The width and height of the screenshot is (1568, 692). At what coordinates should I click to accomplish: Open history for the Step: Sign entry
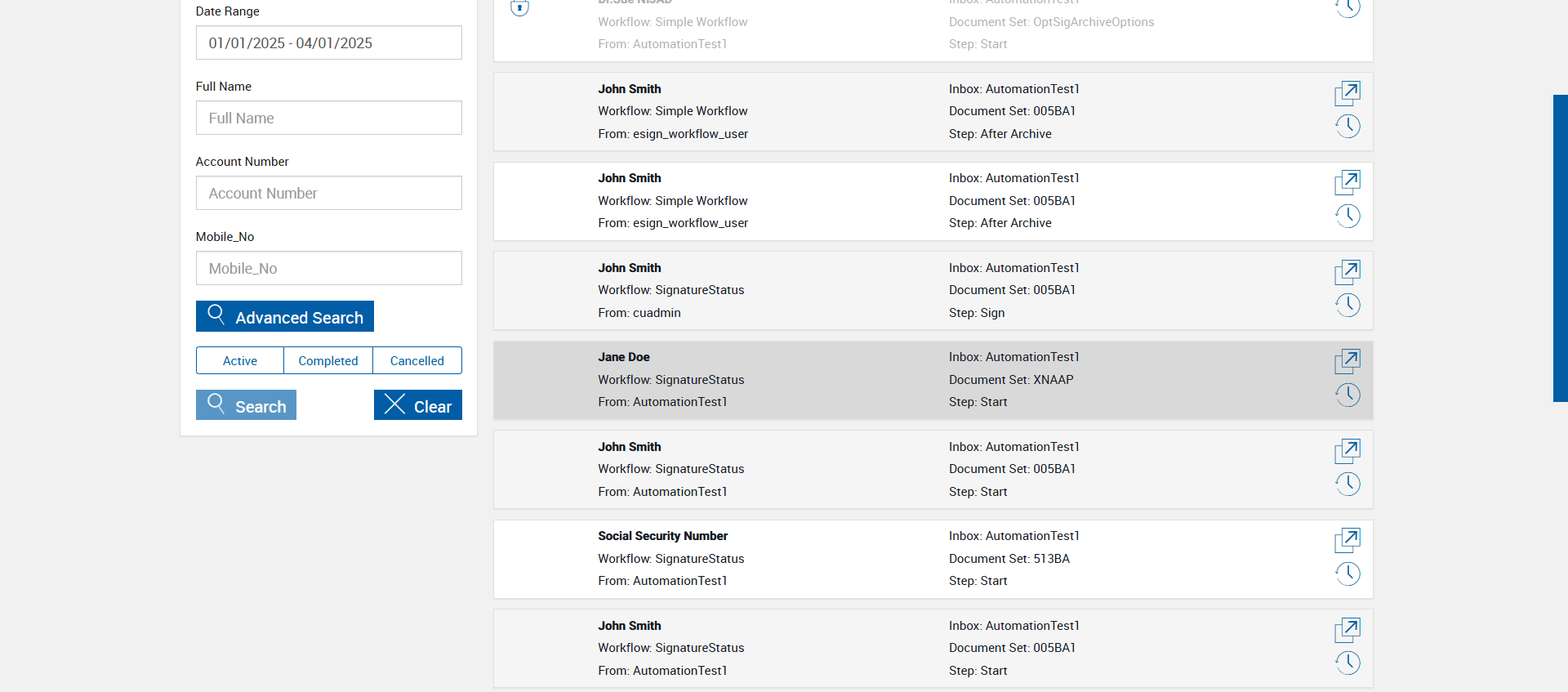pos(1347,306)
